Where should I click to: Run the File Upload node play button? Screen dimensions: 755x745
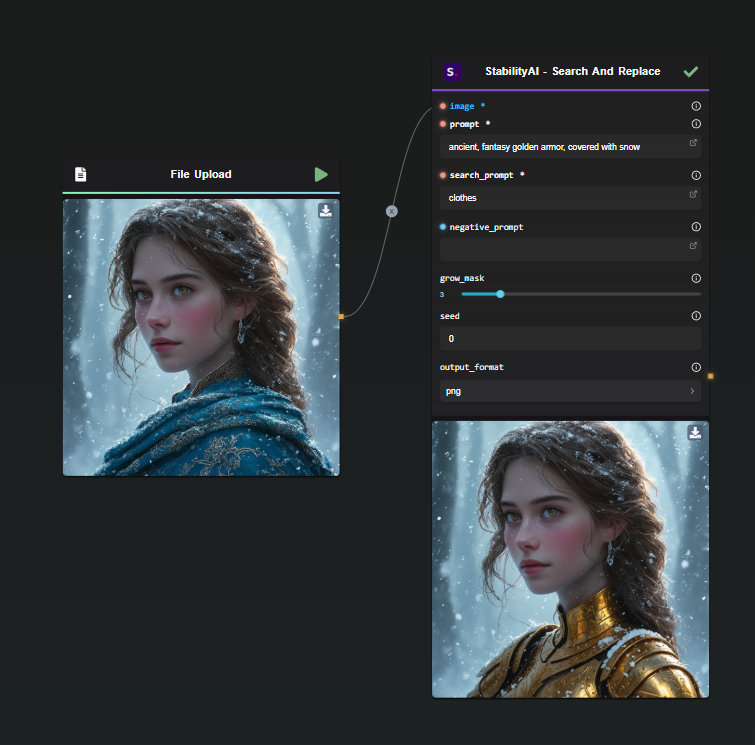(x=321, y=175)
